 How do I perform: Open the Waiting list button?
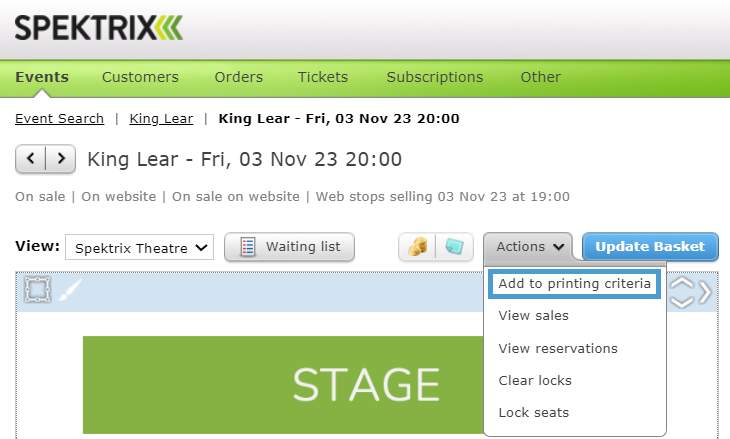[289, 247]
